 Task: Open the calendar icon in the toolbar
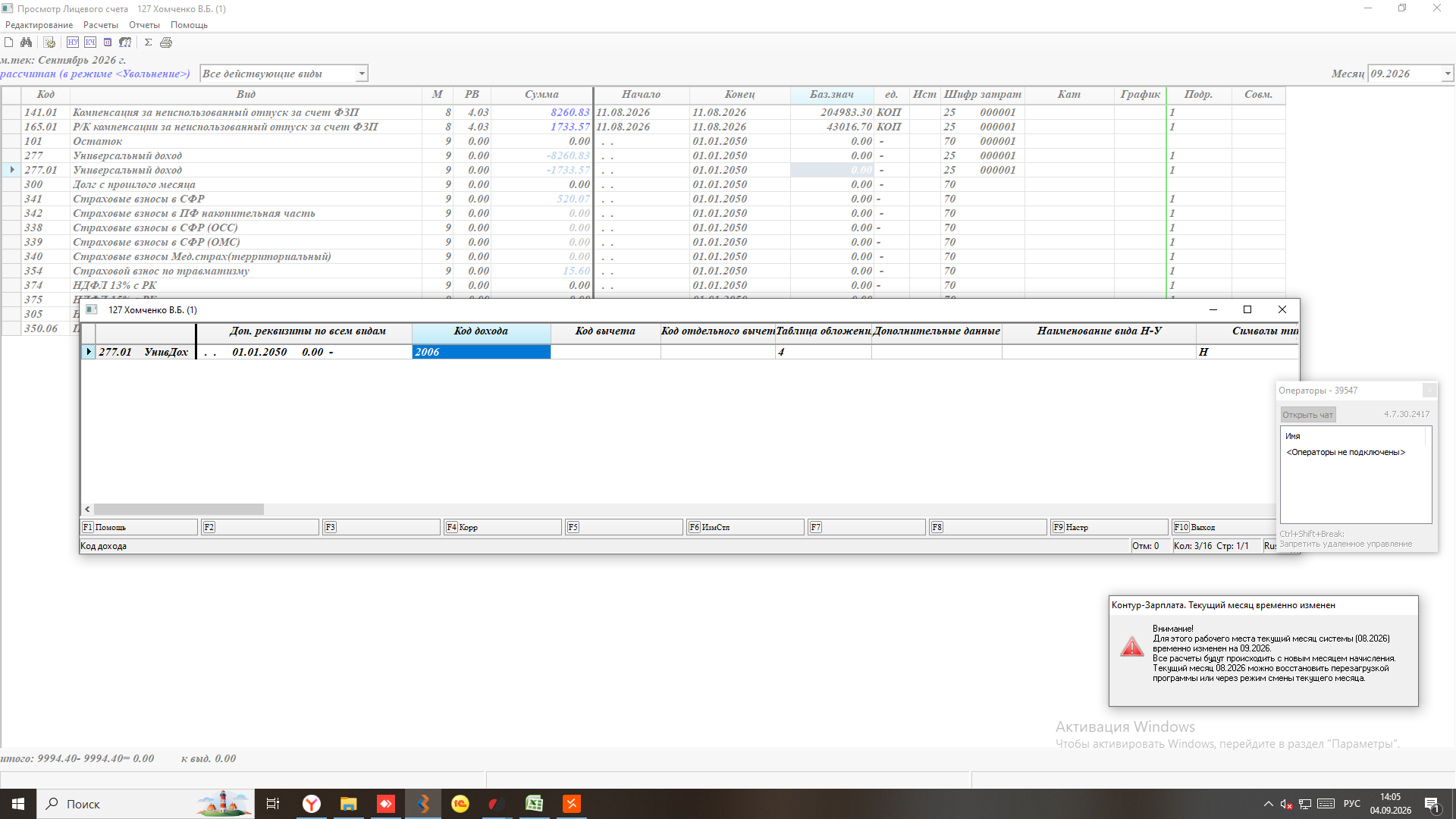coord(108,42)
